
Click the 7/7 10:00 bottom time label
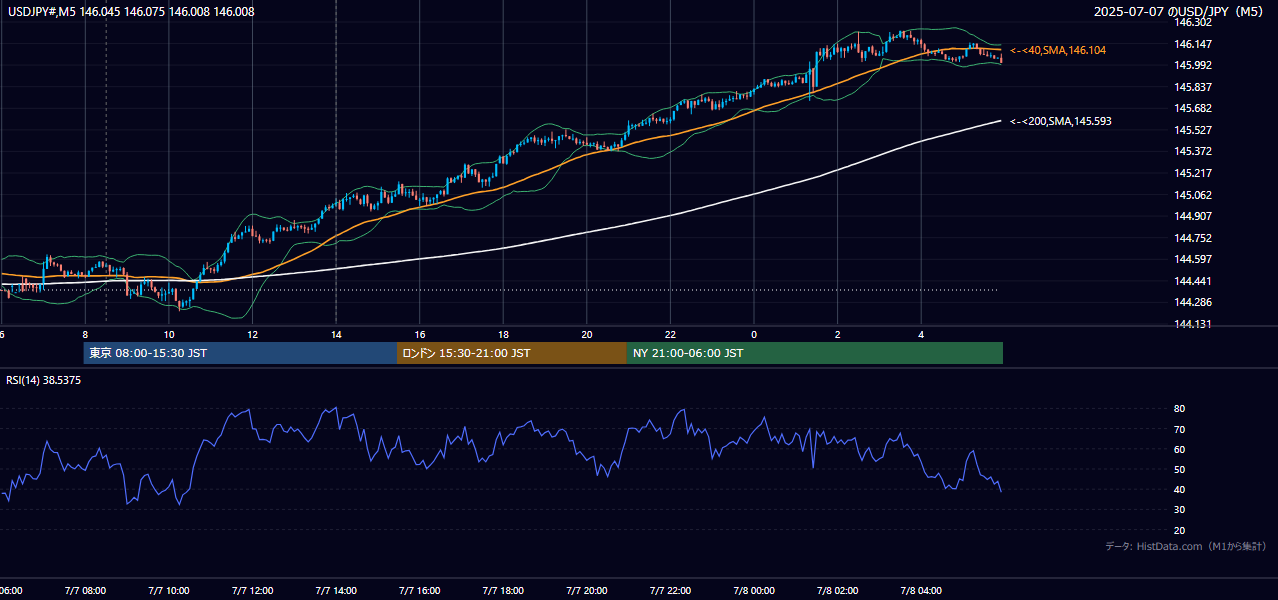point(168,591)
